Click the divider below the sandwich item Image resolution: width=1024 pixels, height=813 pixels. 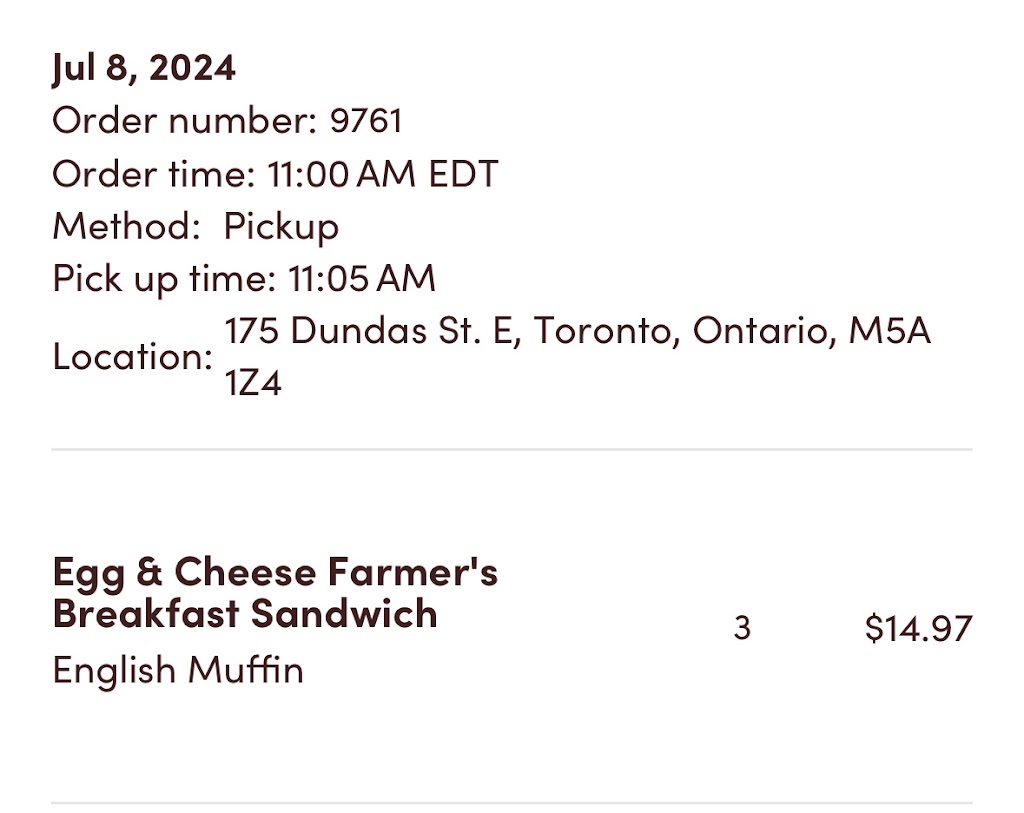click(512, 803)
